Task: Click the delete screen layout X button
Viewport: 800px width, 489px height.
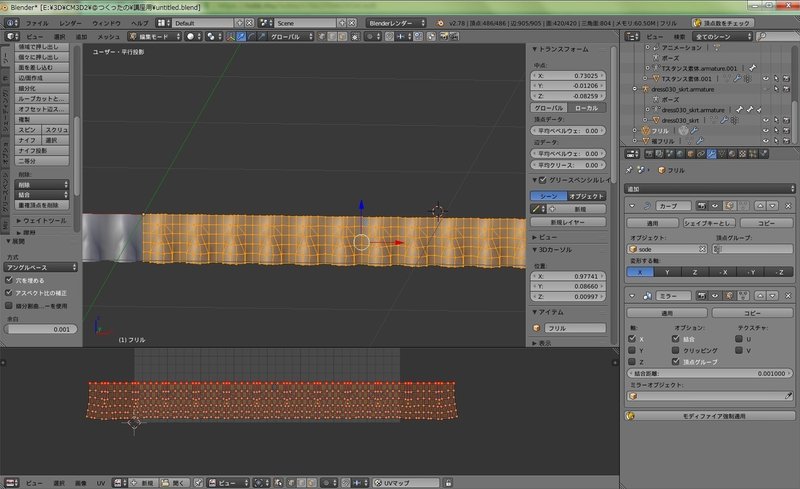Action: [x=249, y=23]
